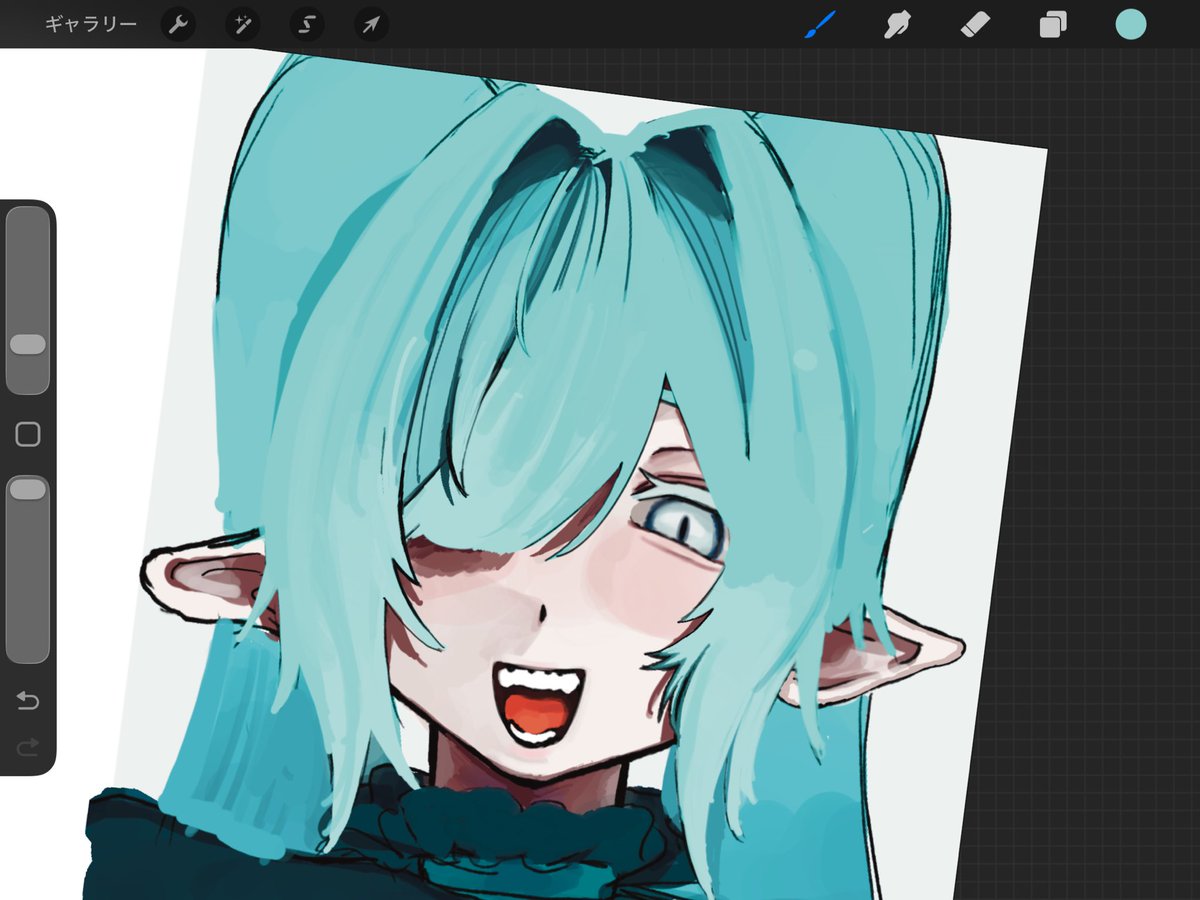Undo the last stroke with sidebar arrow
1200x900 pixels.
coord(28,701)
